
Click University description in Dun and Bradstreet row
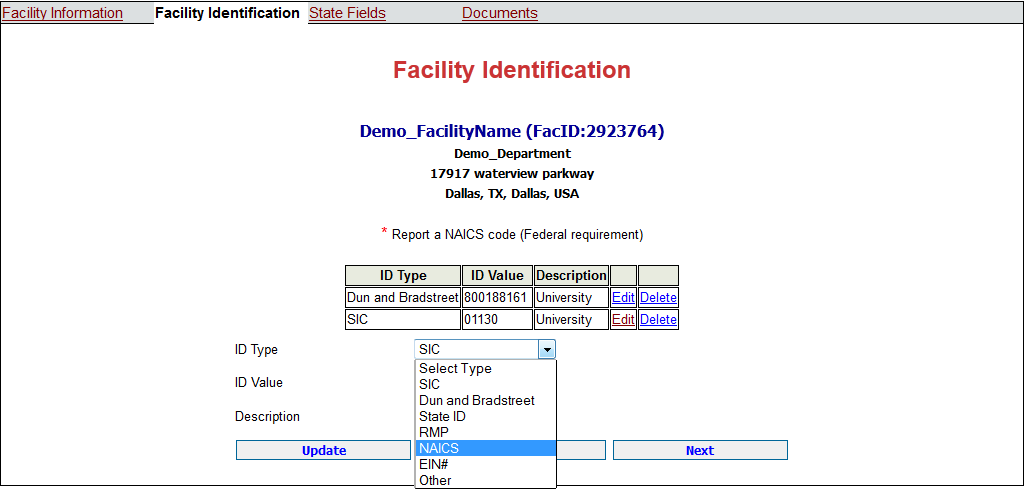[571, 298]
